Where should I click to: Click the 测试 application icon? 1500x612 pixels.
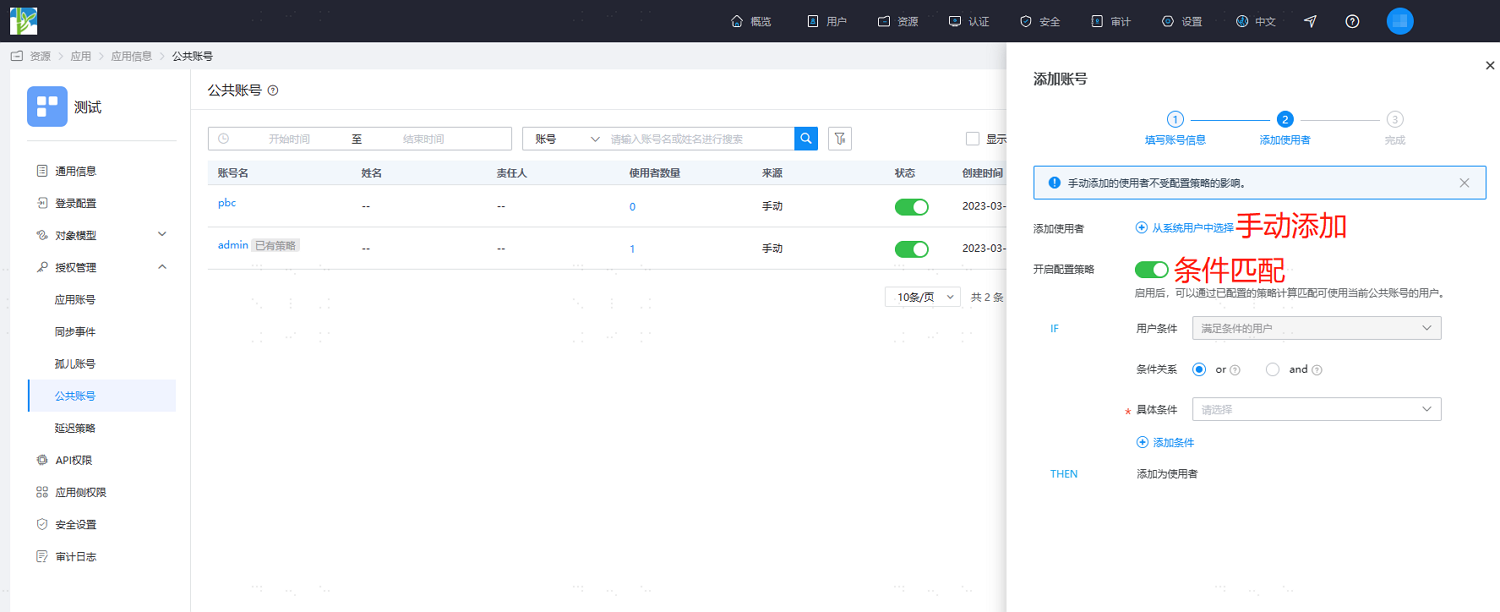click(47, 106)
